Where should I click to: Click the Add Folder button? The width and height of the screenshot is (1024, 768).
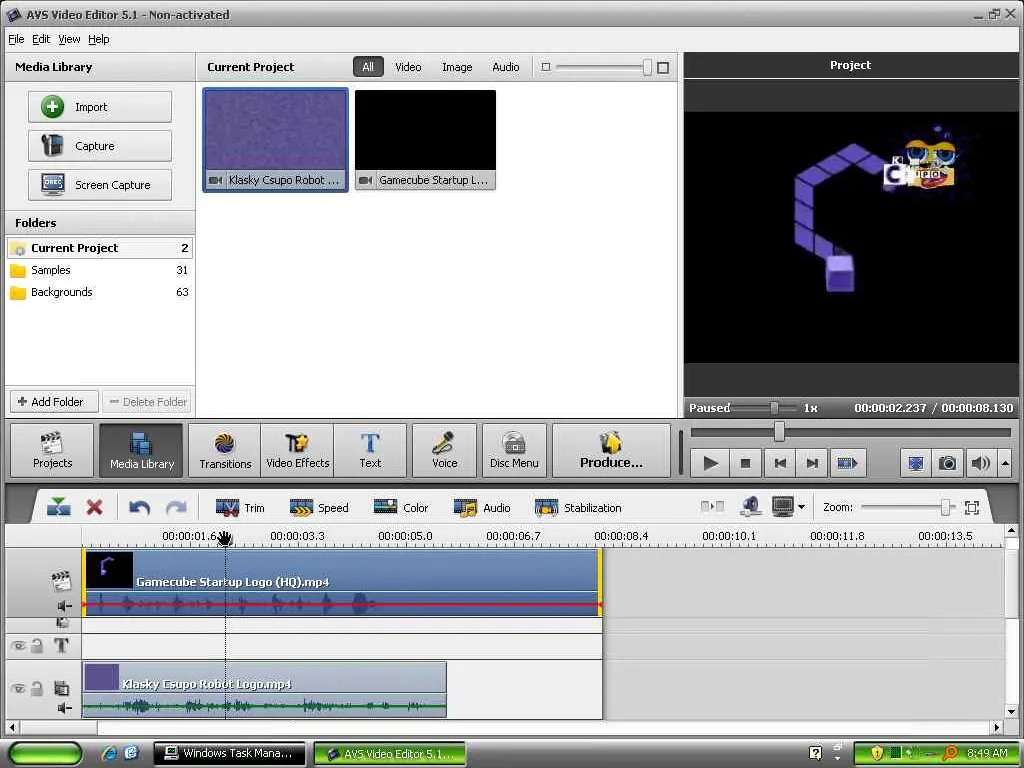(x=54, y=402)
